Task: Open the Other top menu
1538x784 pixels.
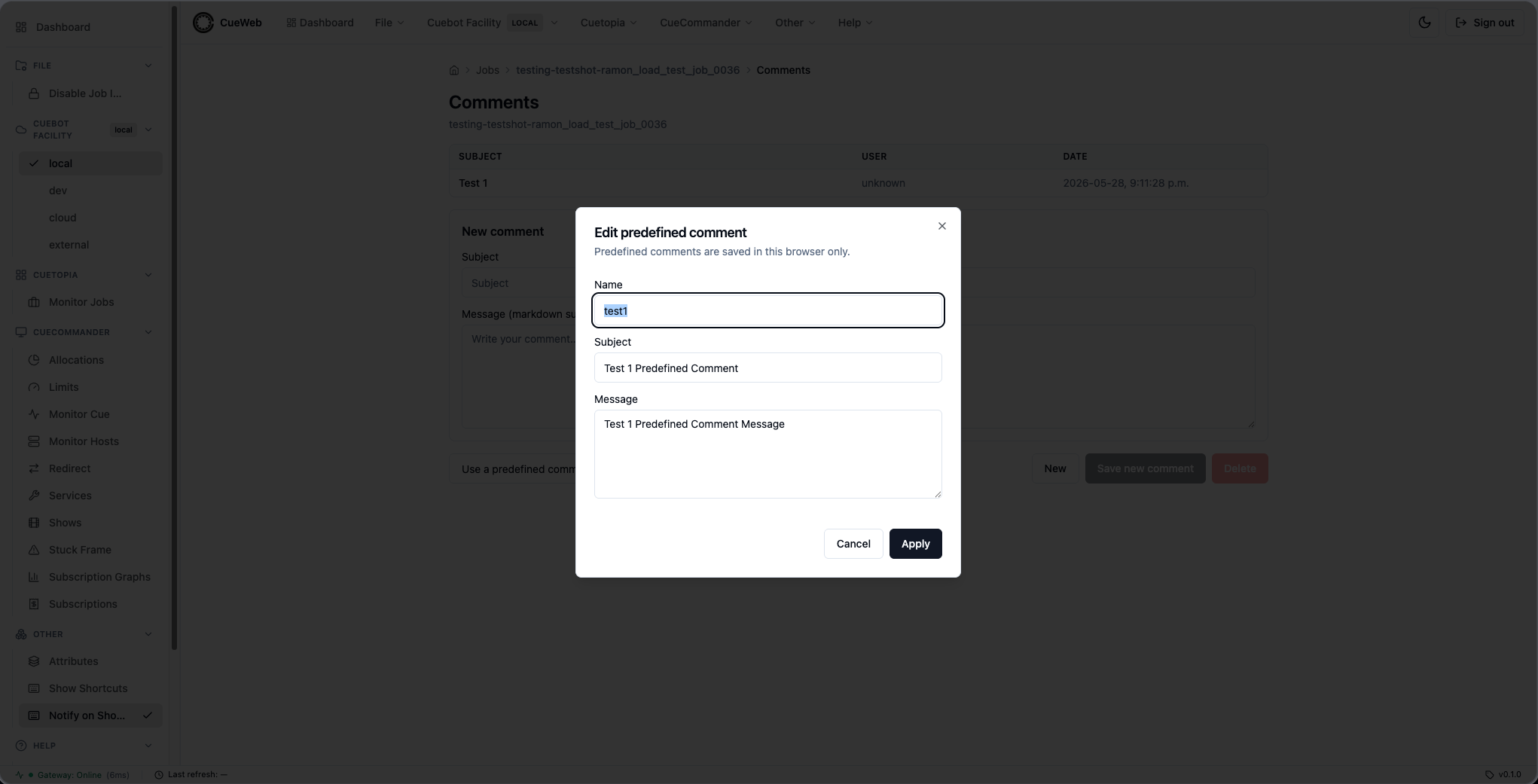Action: pyautogui.click(x=795, y=23)
